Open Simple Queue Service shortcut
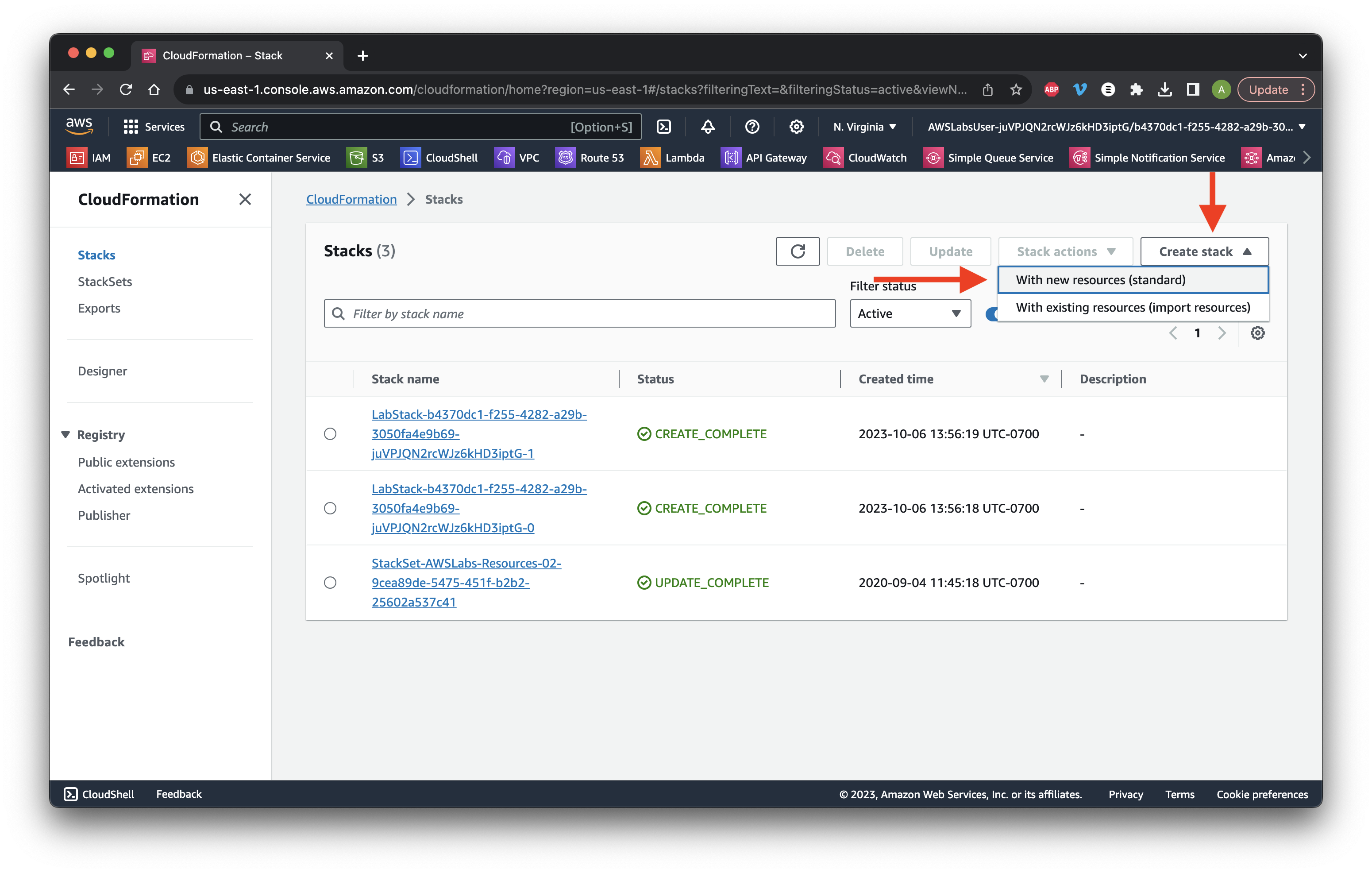 (989, 158)
